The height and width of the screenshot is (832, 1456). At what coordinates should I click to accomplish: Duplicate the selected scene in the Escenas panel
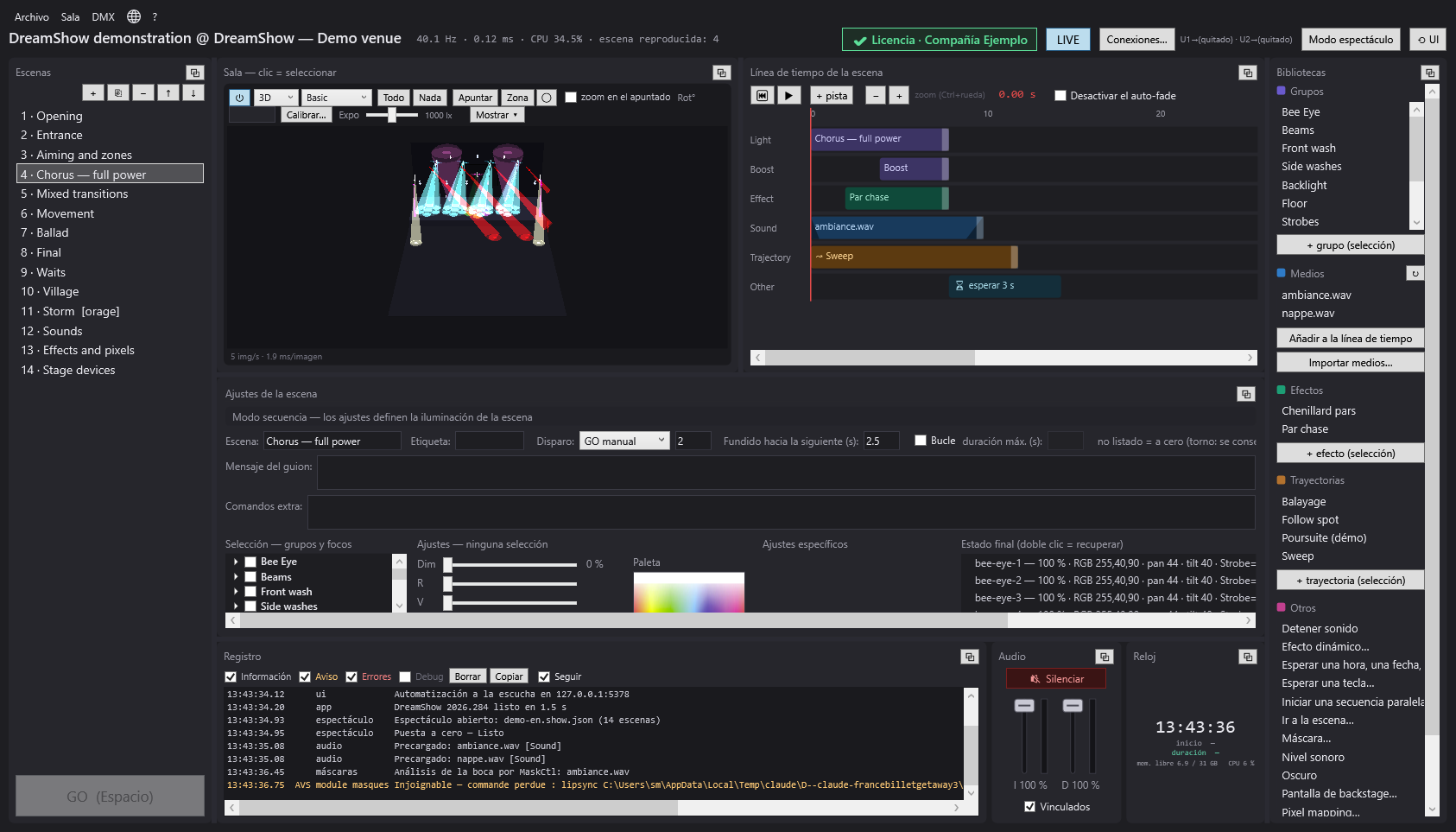(x=118, y=92)
